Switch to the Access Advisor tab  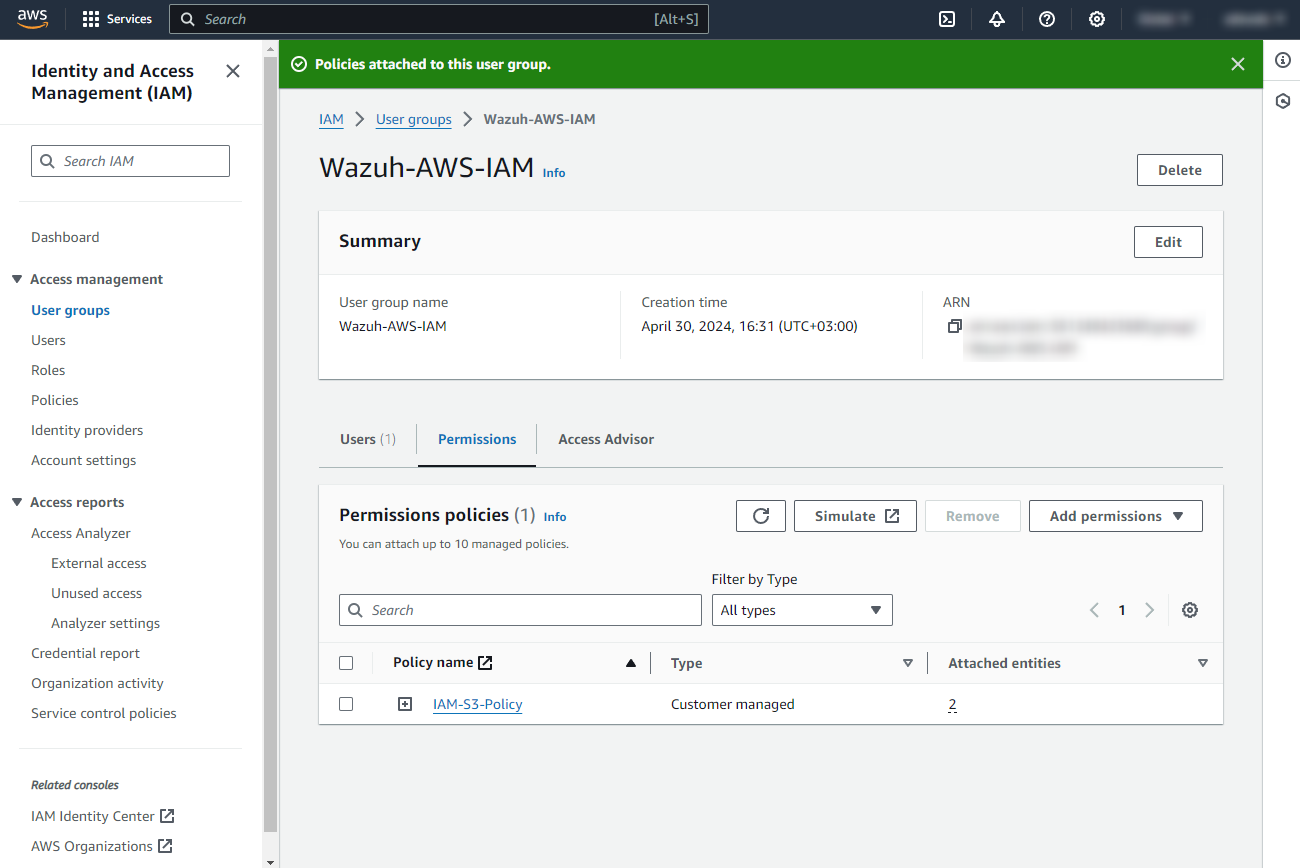click(606, 439)
